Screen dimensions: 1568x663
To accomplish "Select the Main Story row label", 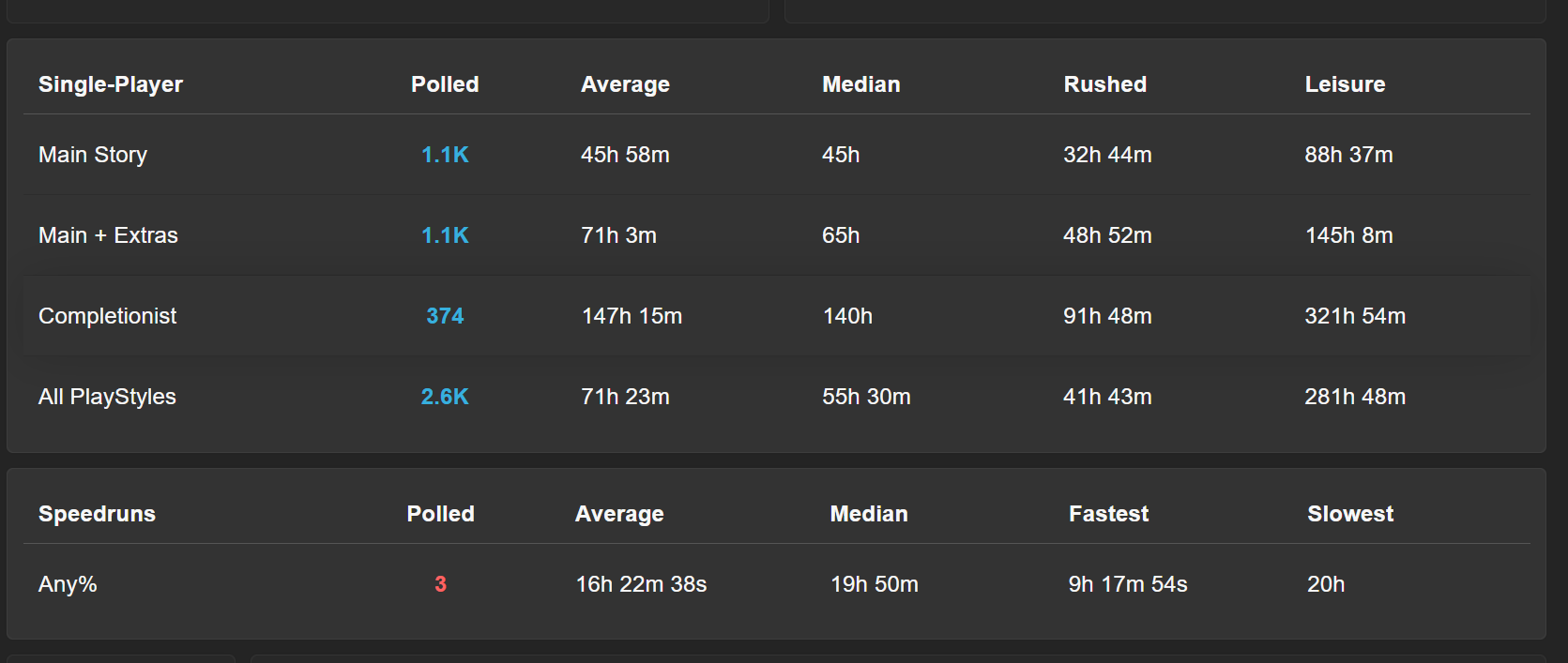I will click(93, 155).
